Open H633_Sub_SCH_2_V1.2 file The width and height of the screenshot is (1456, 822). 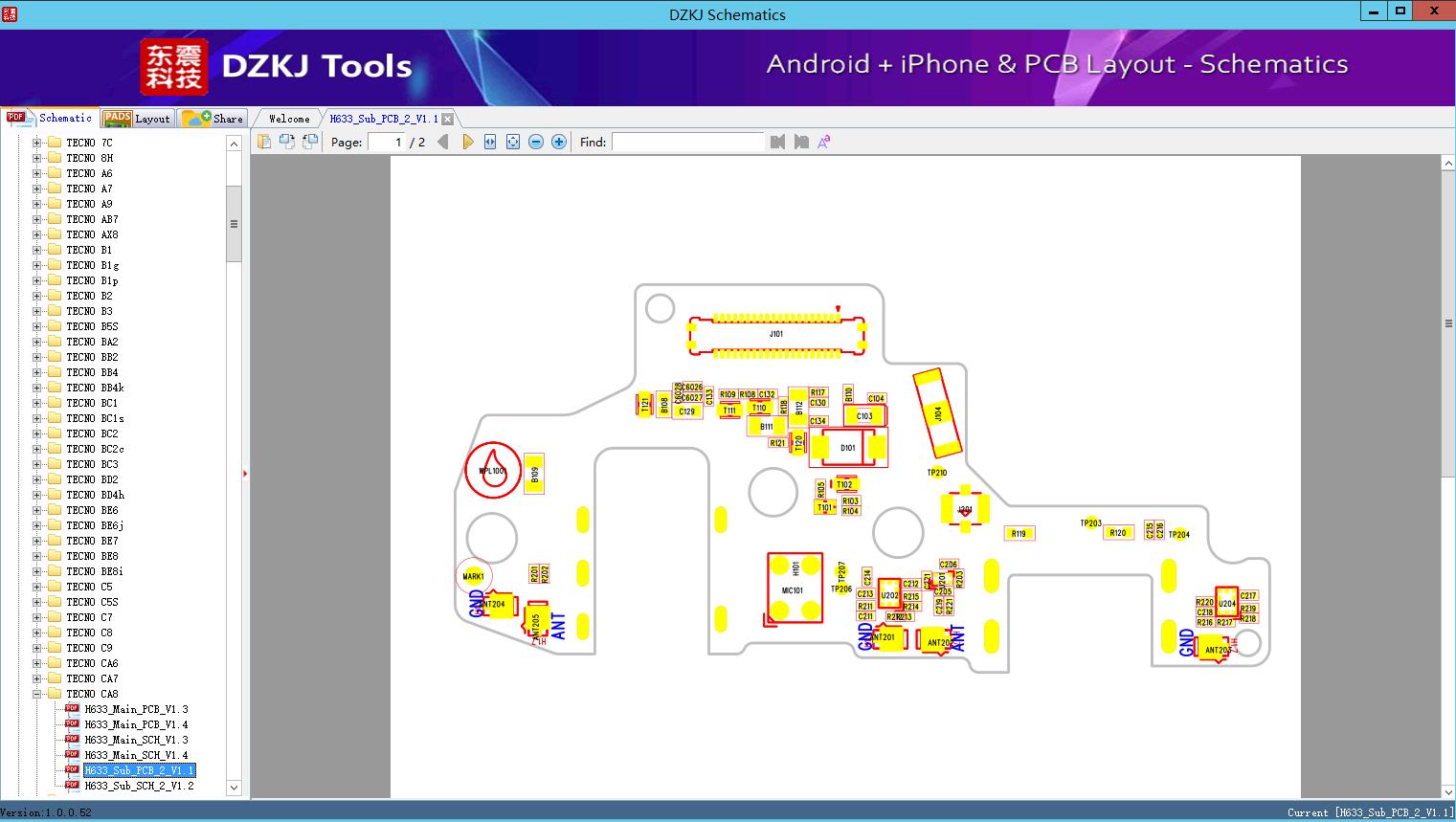[139, 786]
